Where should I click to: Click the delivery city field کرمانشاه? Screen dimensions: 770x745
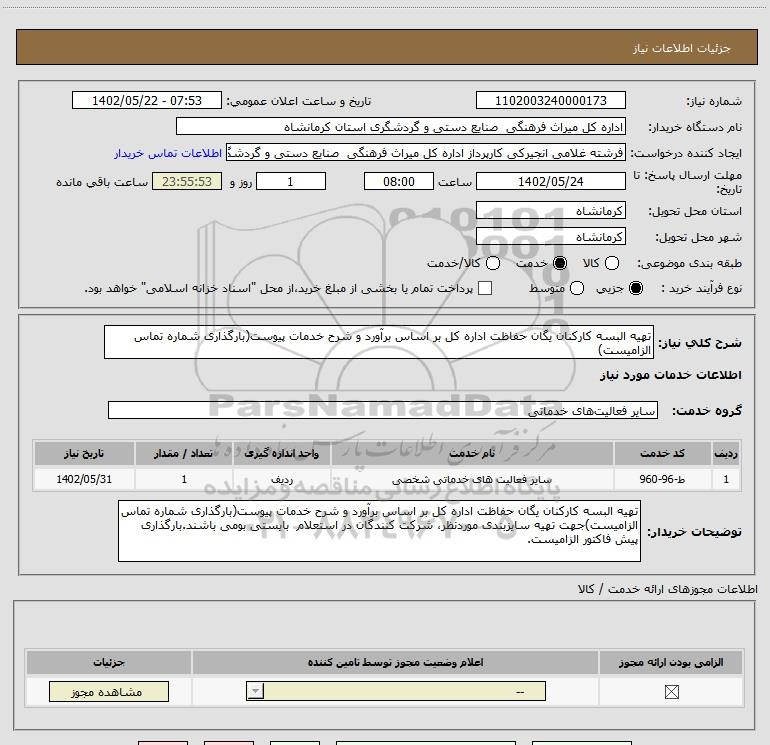(550, 237)
